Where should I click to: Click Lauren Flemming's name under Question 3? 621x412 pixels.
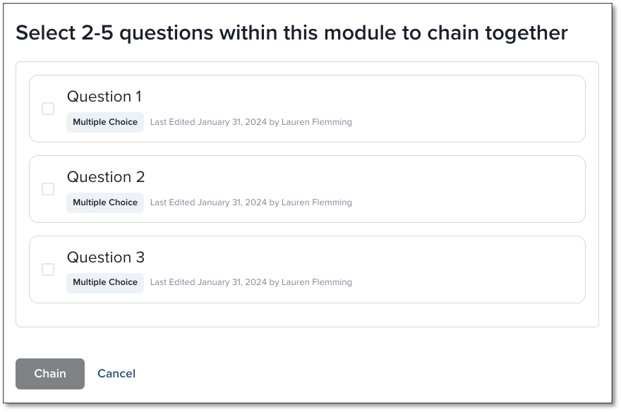[x=316, y=282]
